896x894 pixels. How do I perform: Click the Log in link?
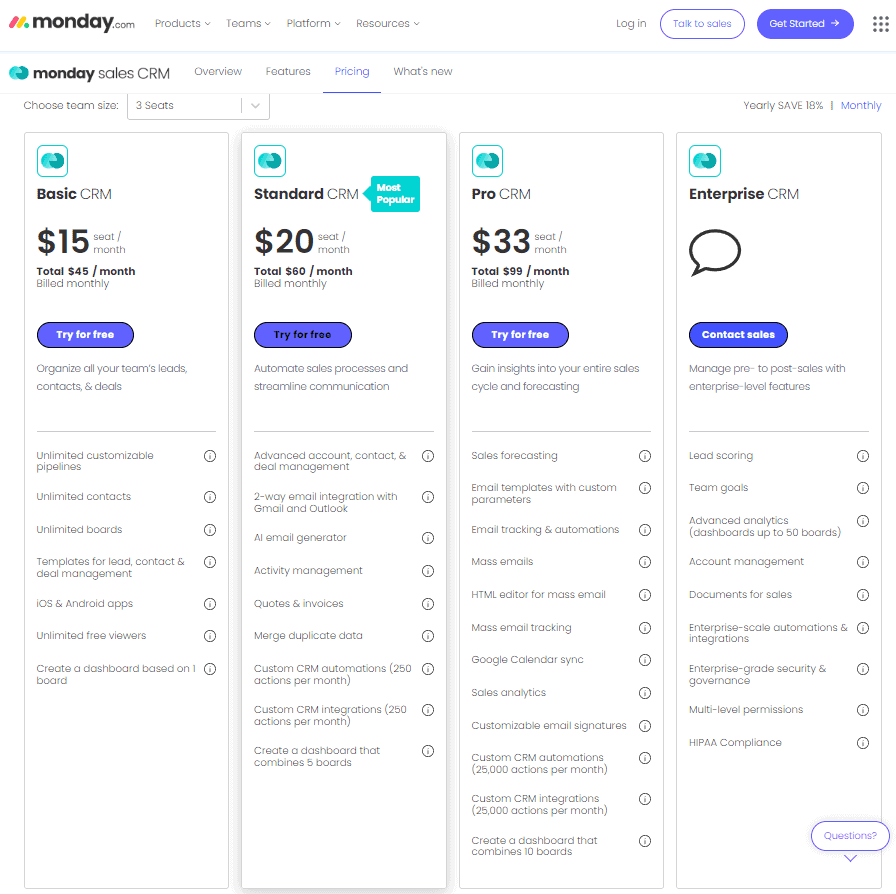click(x=631, y=23)
